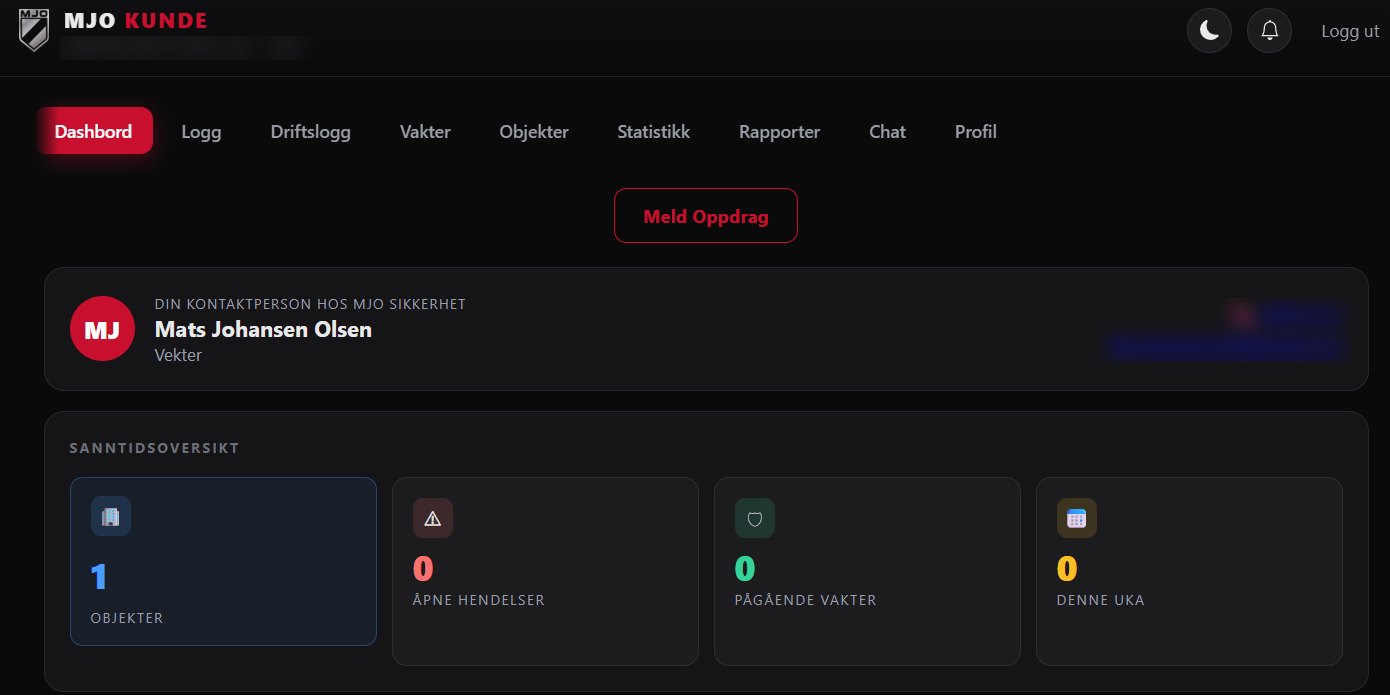Log out via Logg ut
This screenshot has height=695, width=1390.
tap(1350, 31)
